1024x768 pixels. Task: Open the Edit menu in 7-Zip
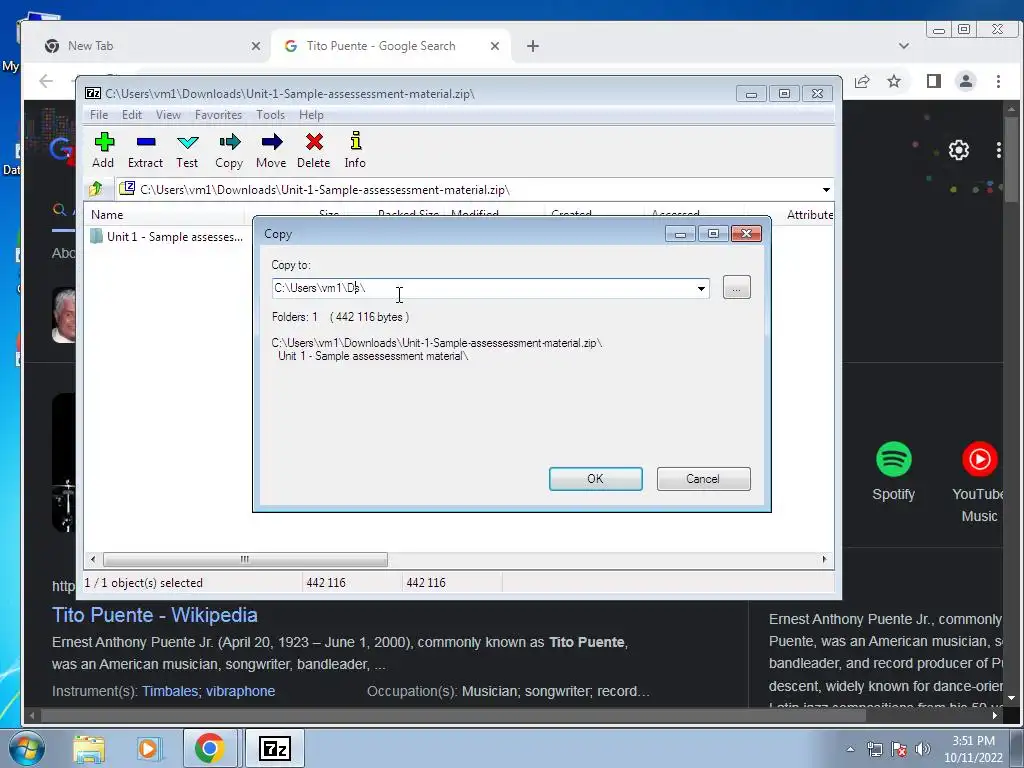[x=131, y=115]
